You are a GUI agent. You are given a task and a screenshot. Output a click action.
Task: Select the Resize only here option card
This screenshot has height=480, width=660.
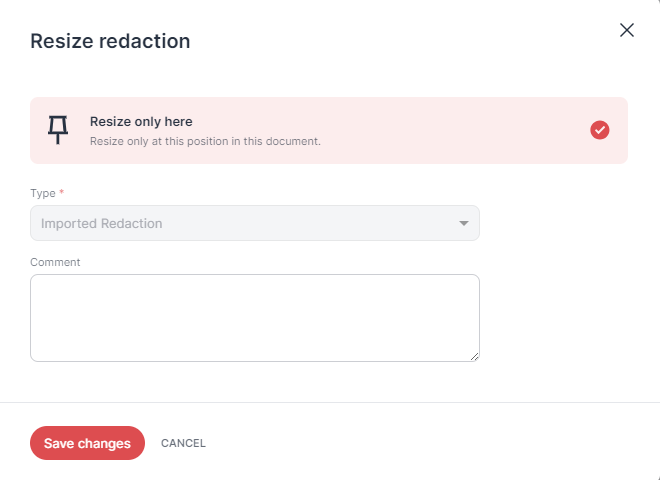pos(329,130)
